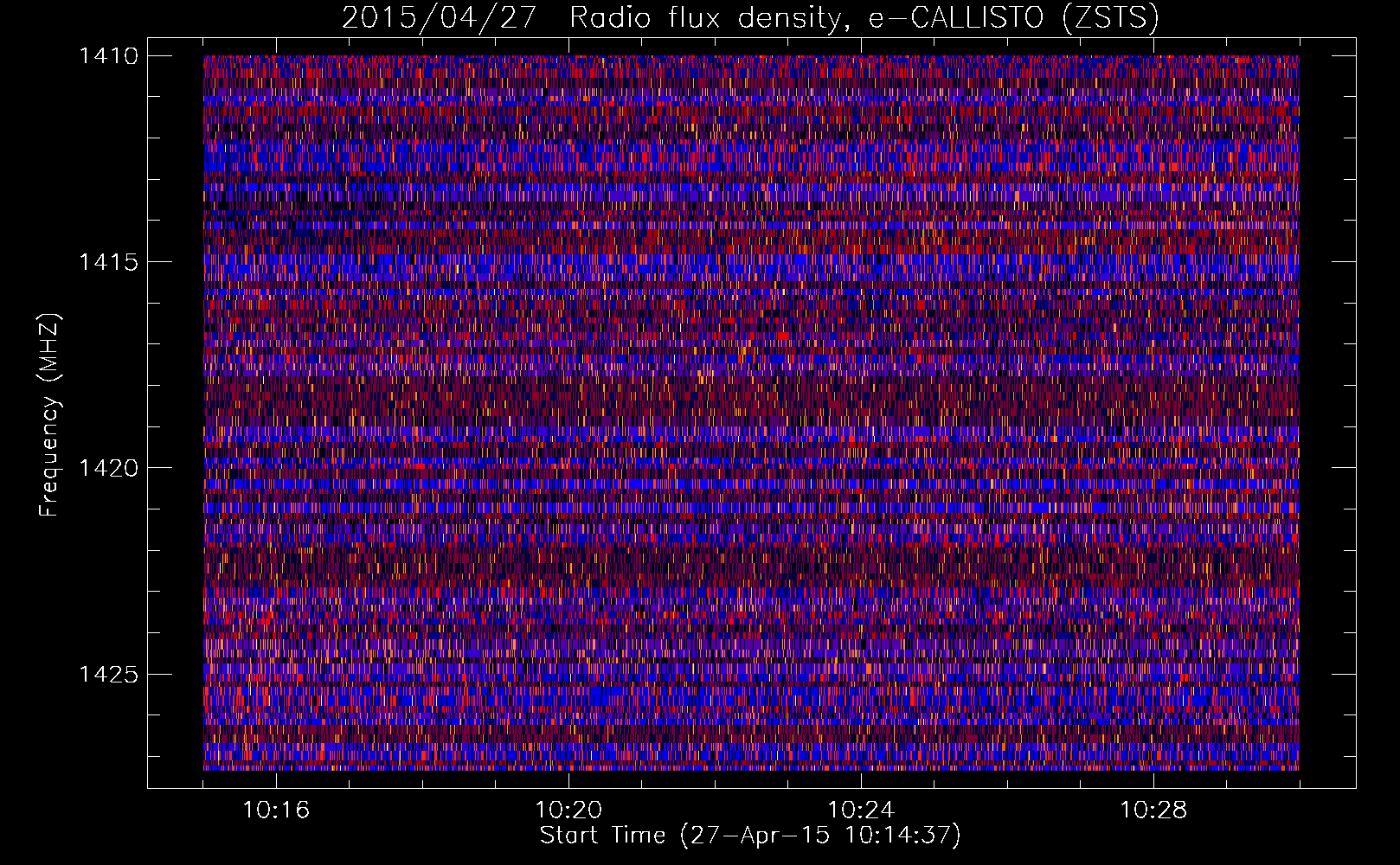Click the 1415 frequency tick label

[x=108, y=262]
